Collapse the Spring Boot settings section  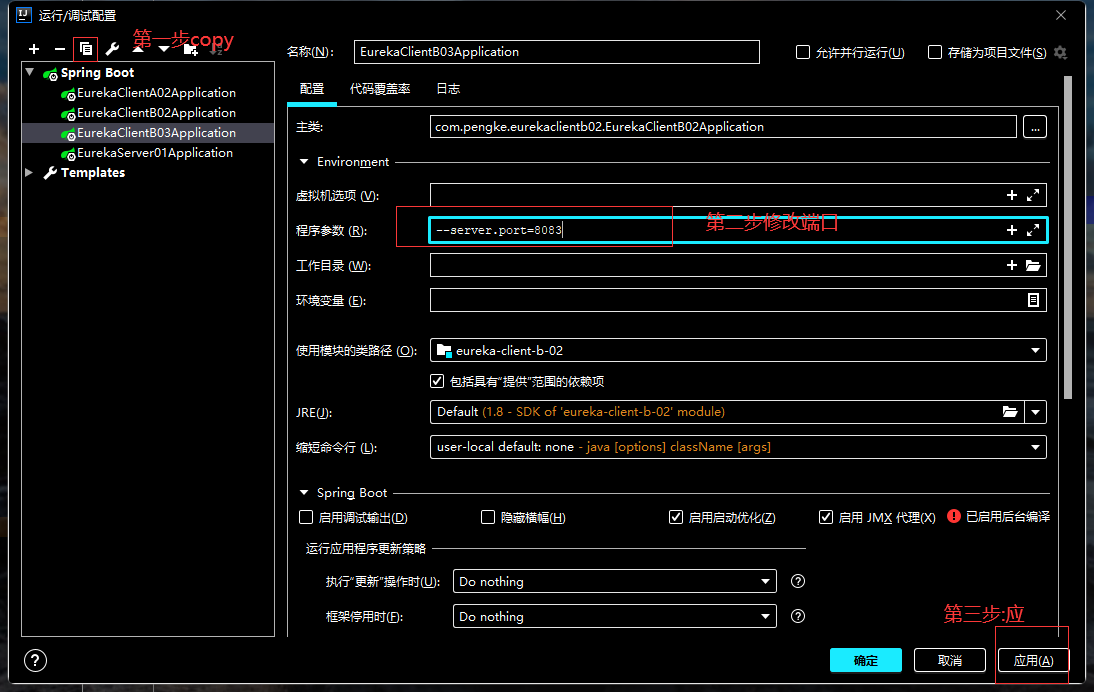[304, 492]
